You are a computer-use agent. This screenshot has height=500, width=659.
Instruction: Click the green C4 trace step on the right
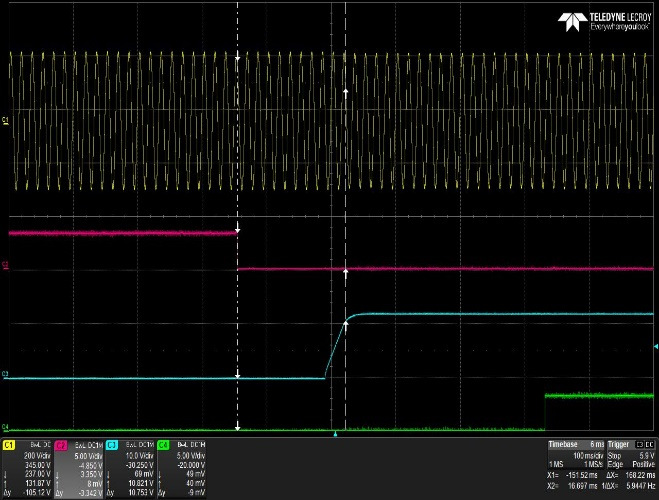click(x=544, y=412)
